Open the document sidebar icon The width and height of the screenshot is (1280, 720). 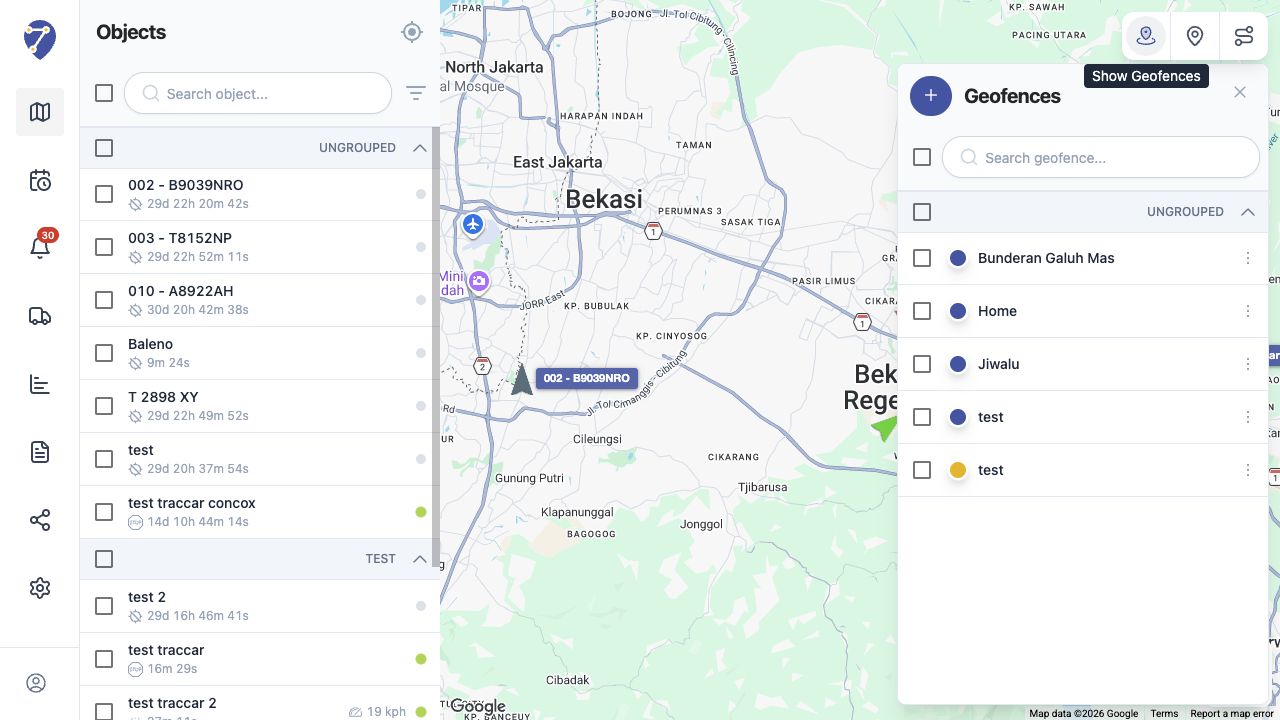[x=40, y=452]
